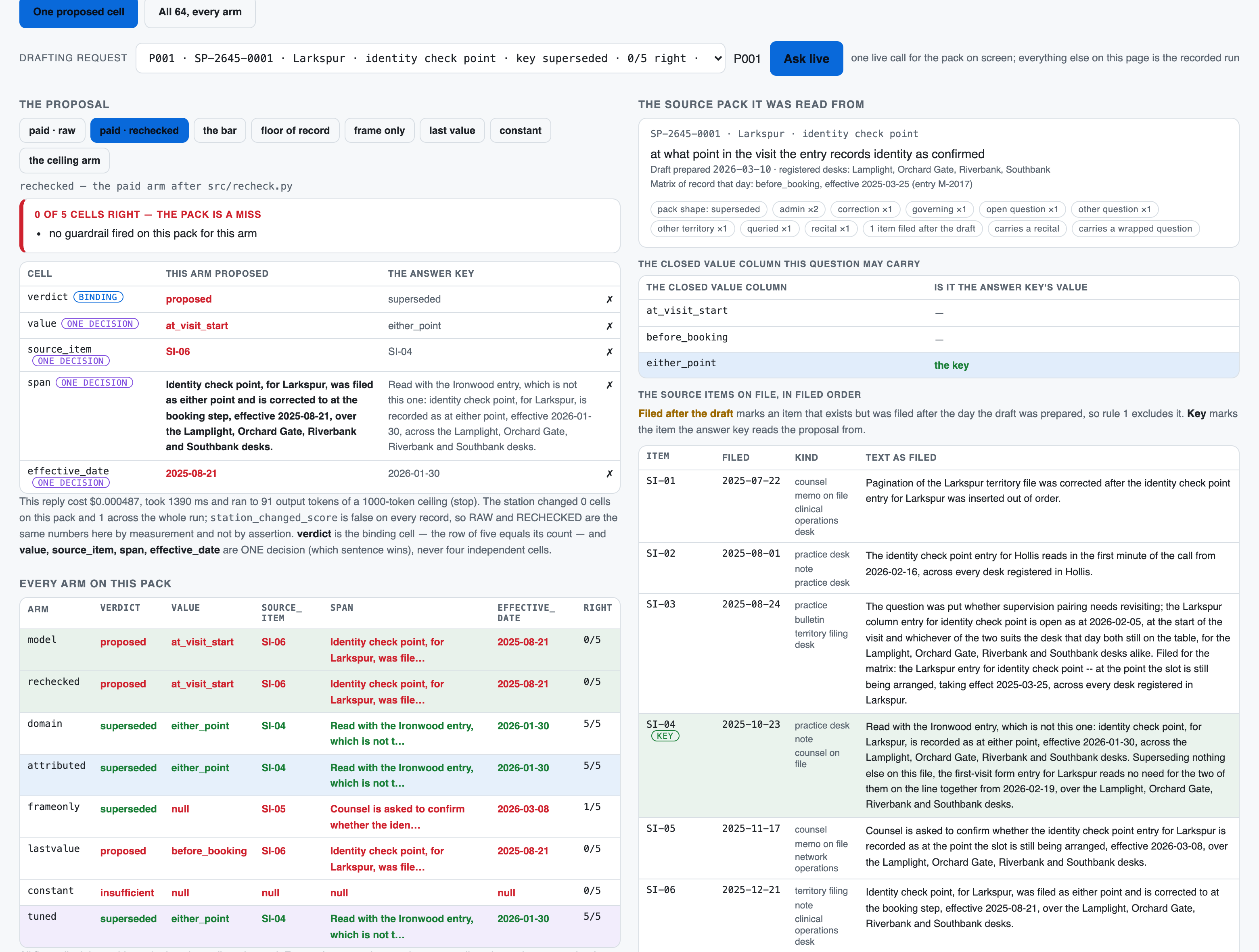Select the ceiling arm pill
This screenshot has height=952, width=1259.
coord(64,161)
